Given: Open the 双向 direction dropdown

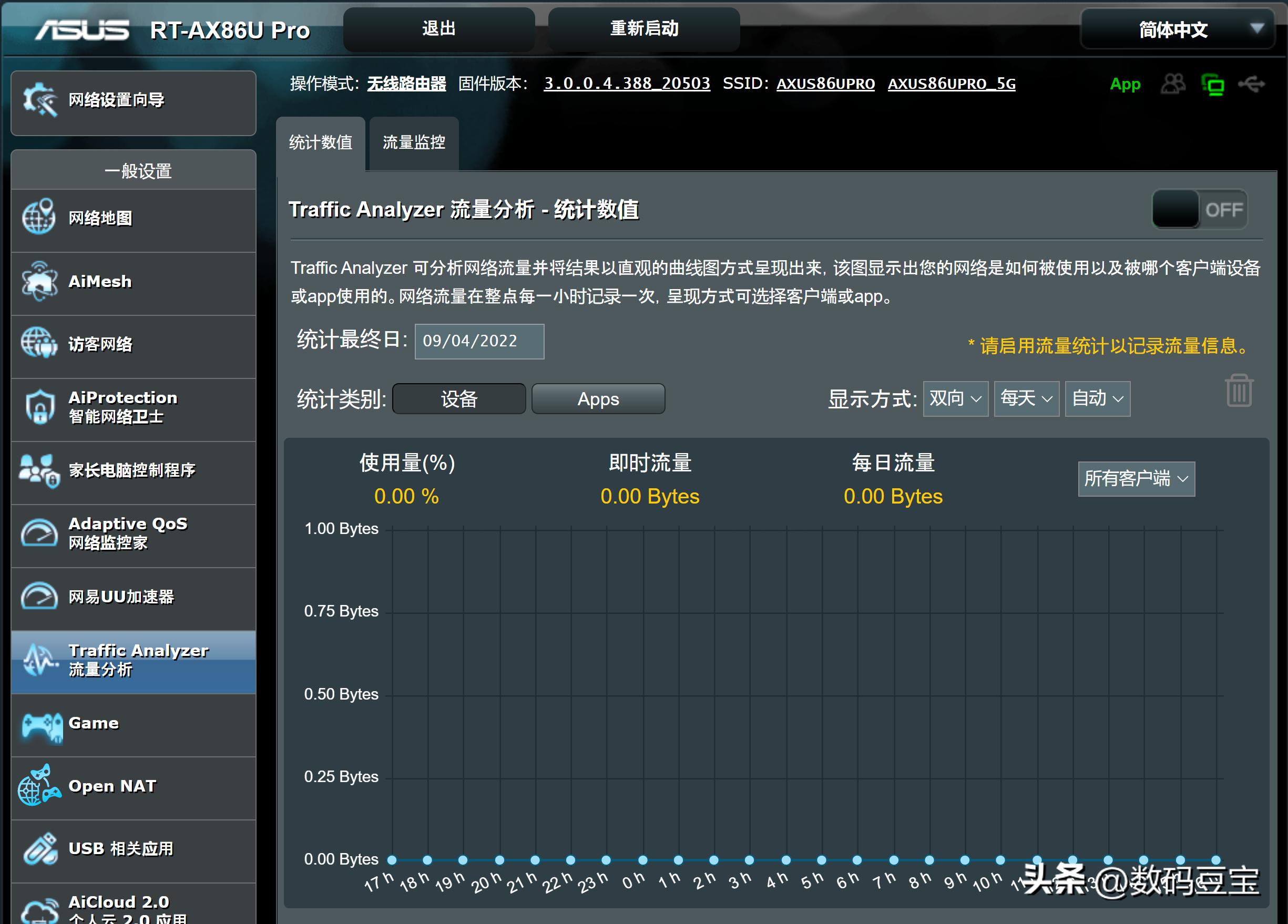Looking at the screenshot, I should 956,399.
